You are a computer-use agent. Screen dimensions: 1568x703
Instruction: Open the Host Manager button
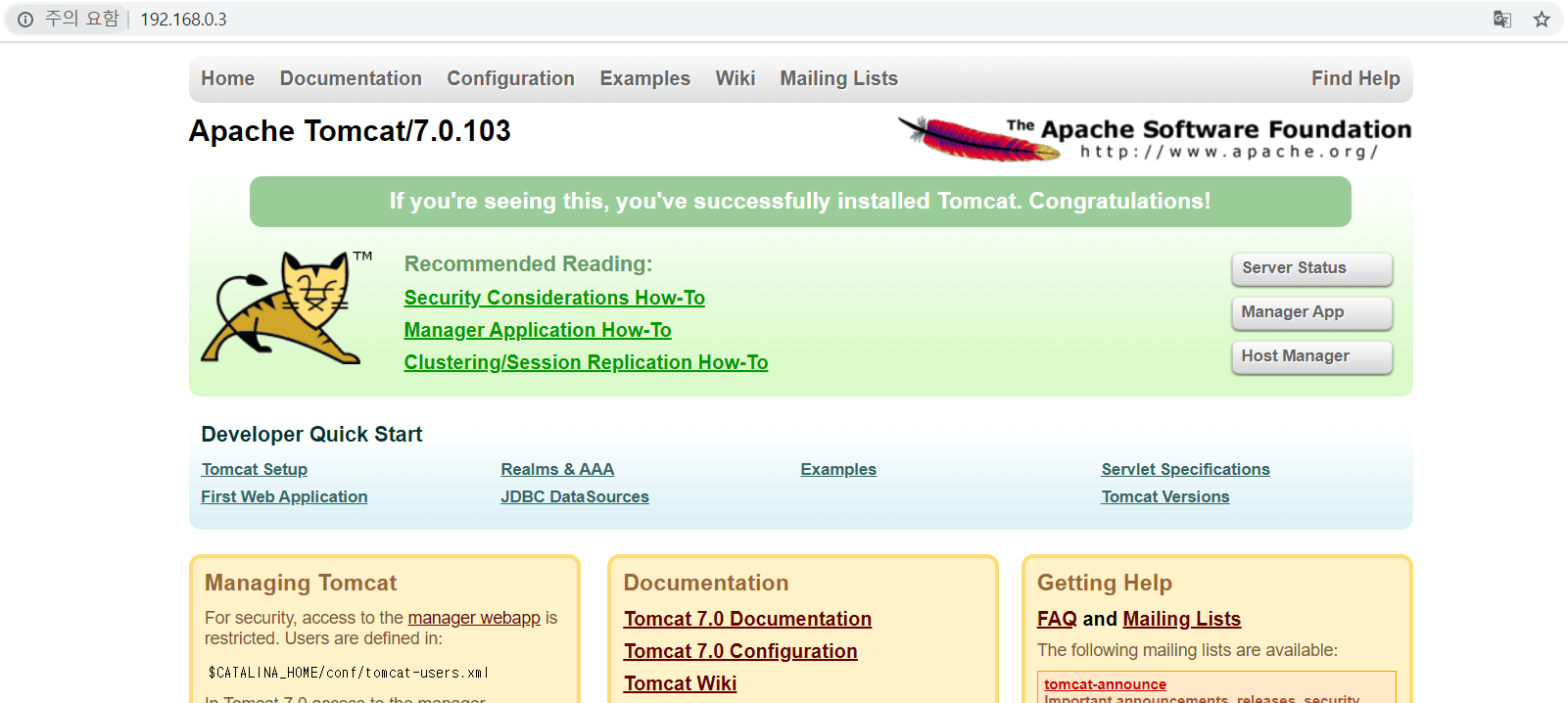pos(1312,356)
